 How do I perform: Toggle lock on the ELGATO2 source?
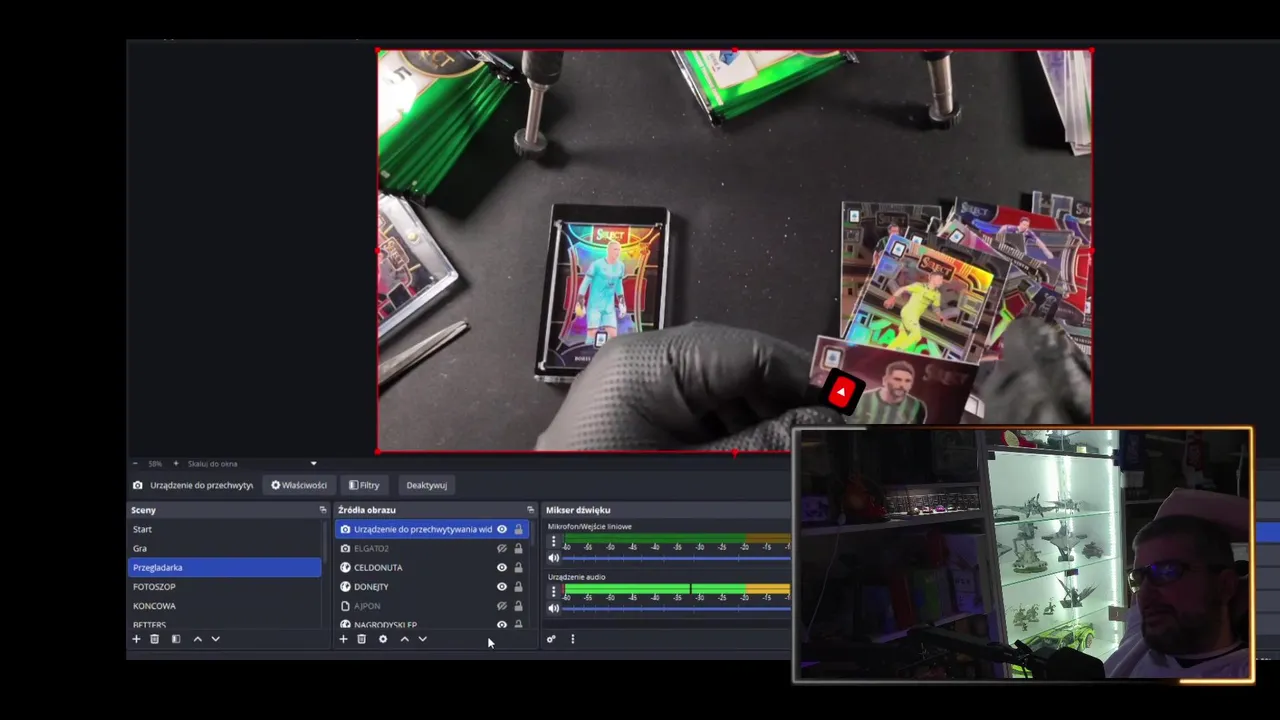518,548
